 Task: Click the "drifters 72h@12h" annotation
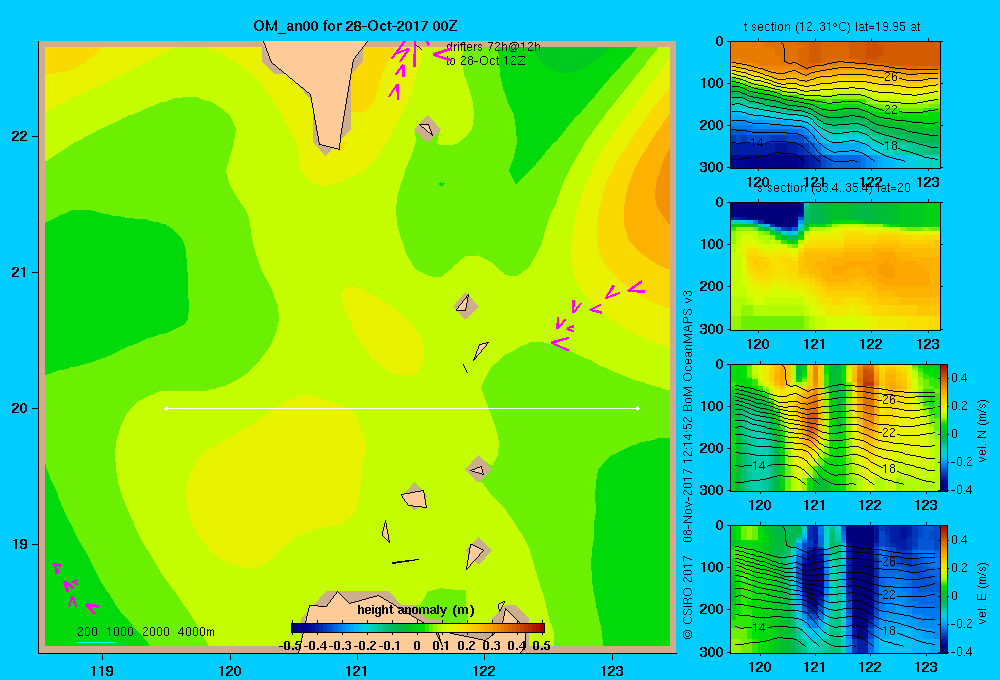point(493,47)
